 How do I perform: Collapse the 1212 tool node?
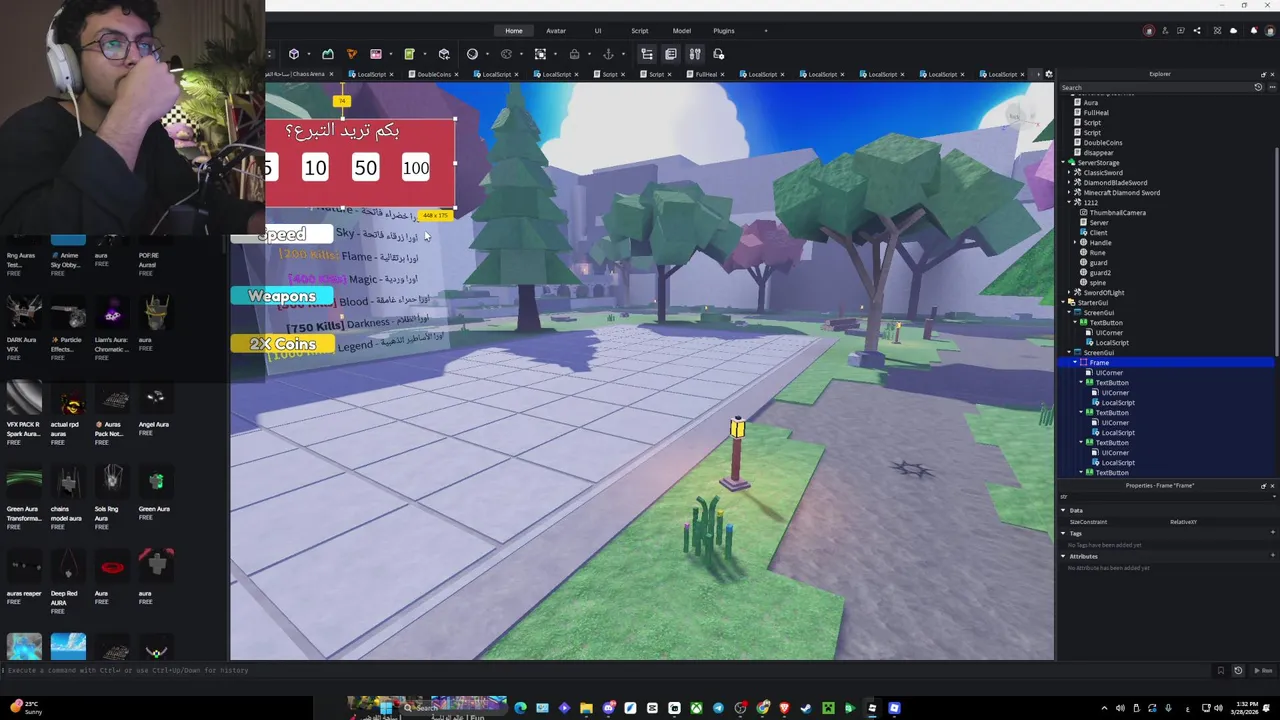(x=1069, y=203)
